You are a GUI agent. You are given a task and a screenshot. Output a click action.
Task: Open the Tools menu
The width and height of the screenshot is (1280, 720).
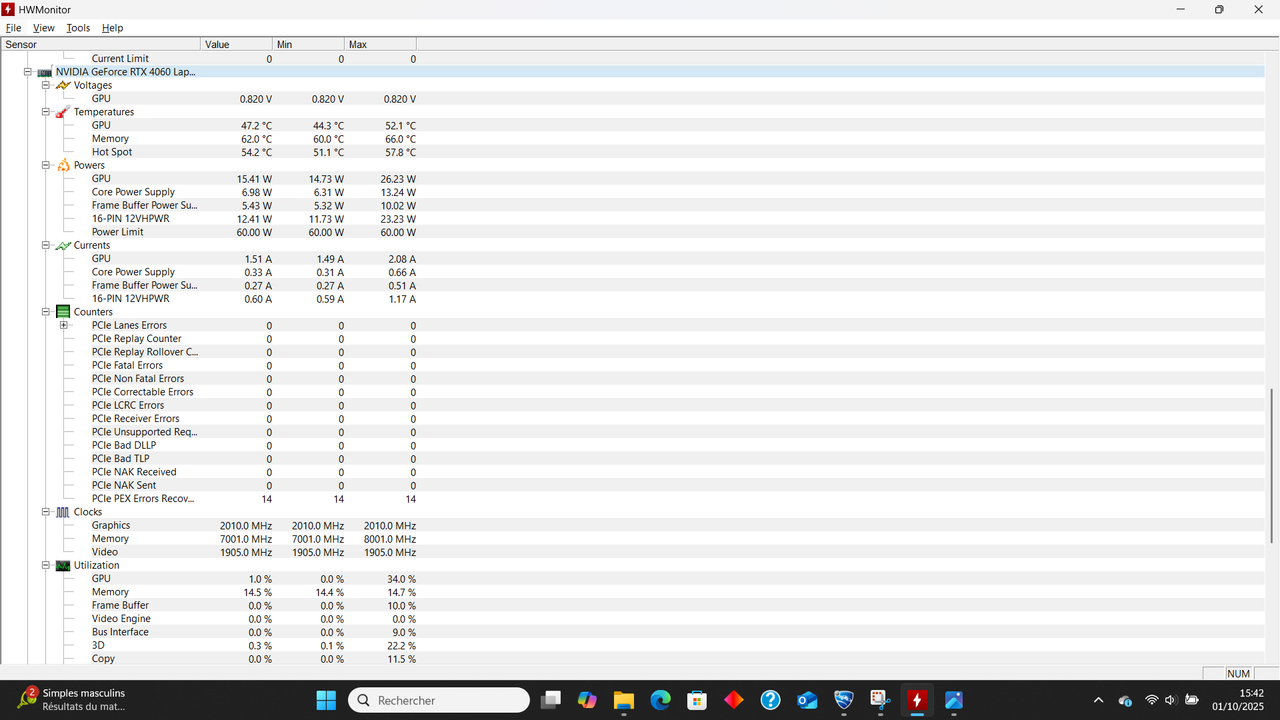coord(78,28)
